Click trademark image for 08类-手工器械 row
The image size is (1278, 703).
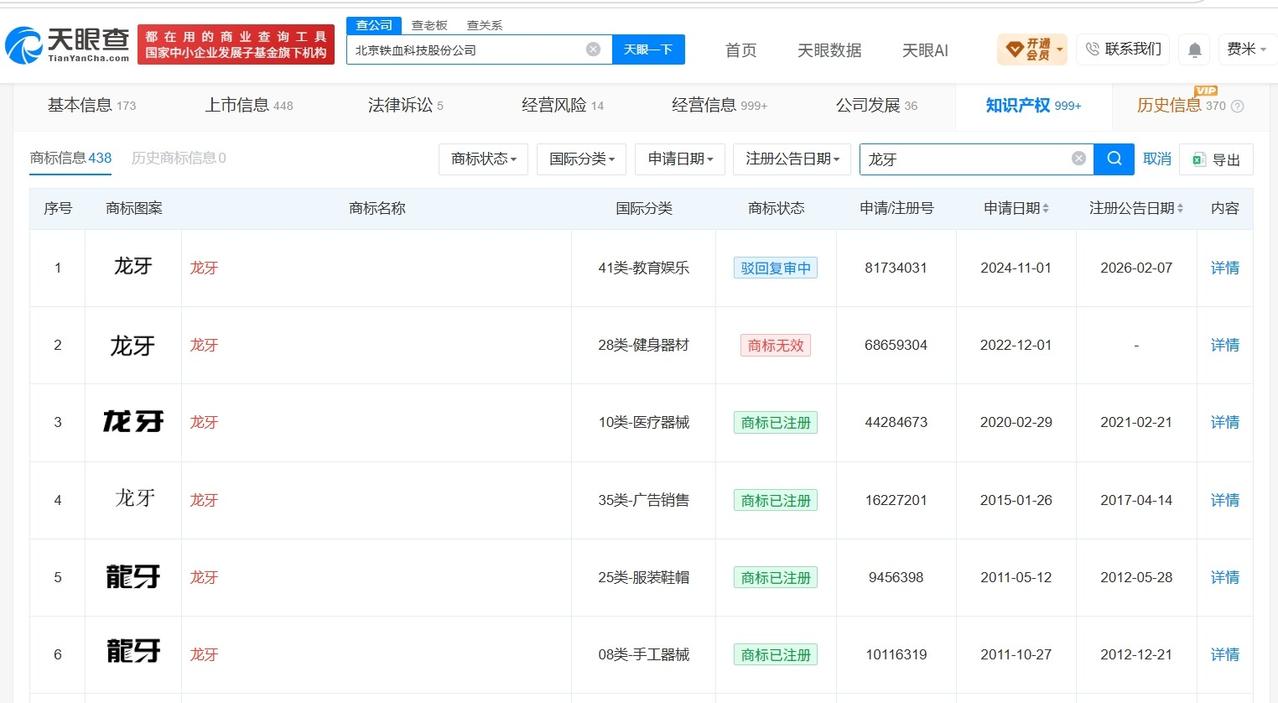pyautogui.click(x=133, y=652)
